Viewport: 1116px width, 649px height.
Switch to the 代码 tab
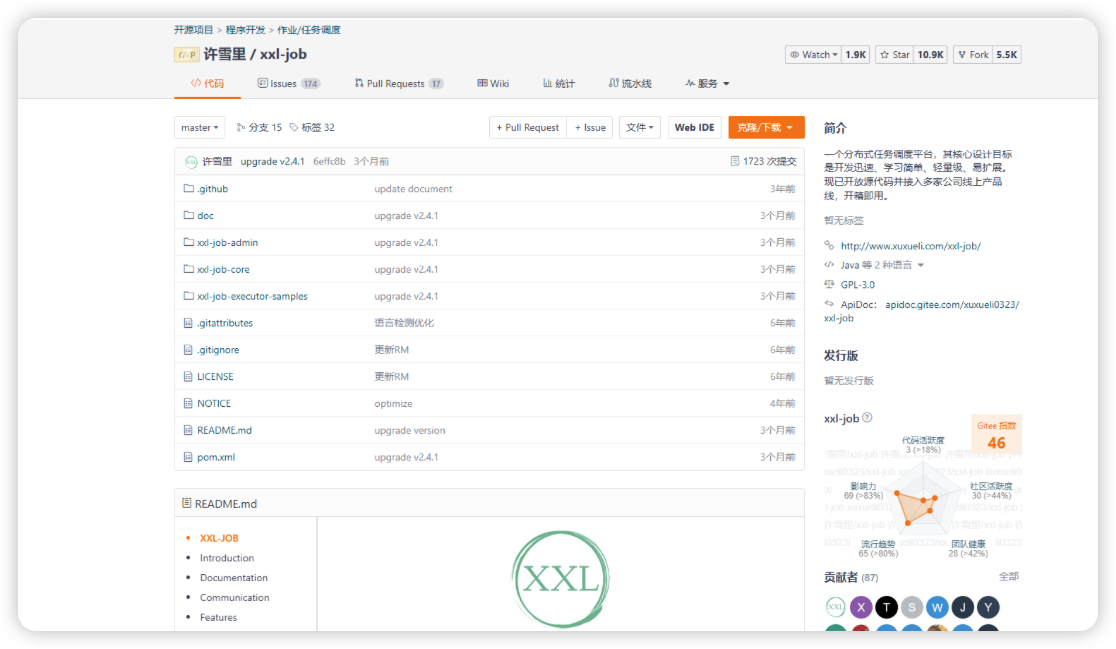[207, 83]
